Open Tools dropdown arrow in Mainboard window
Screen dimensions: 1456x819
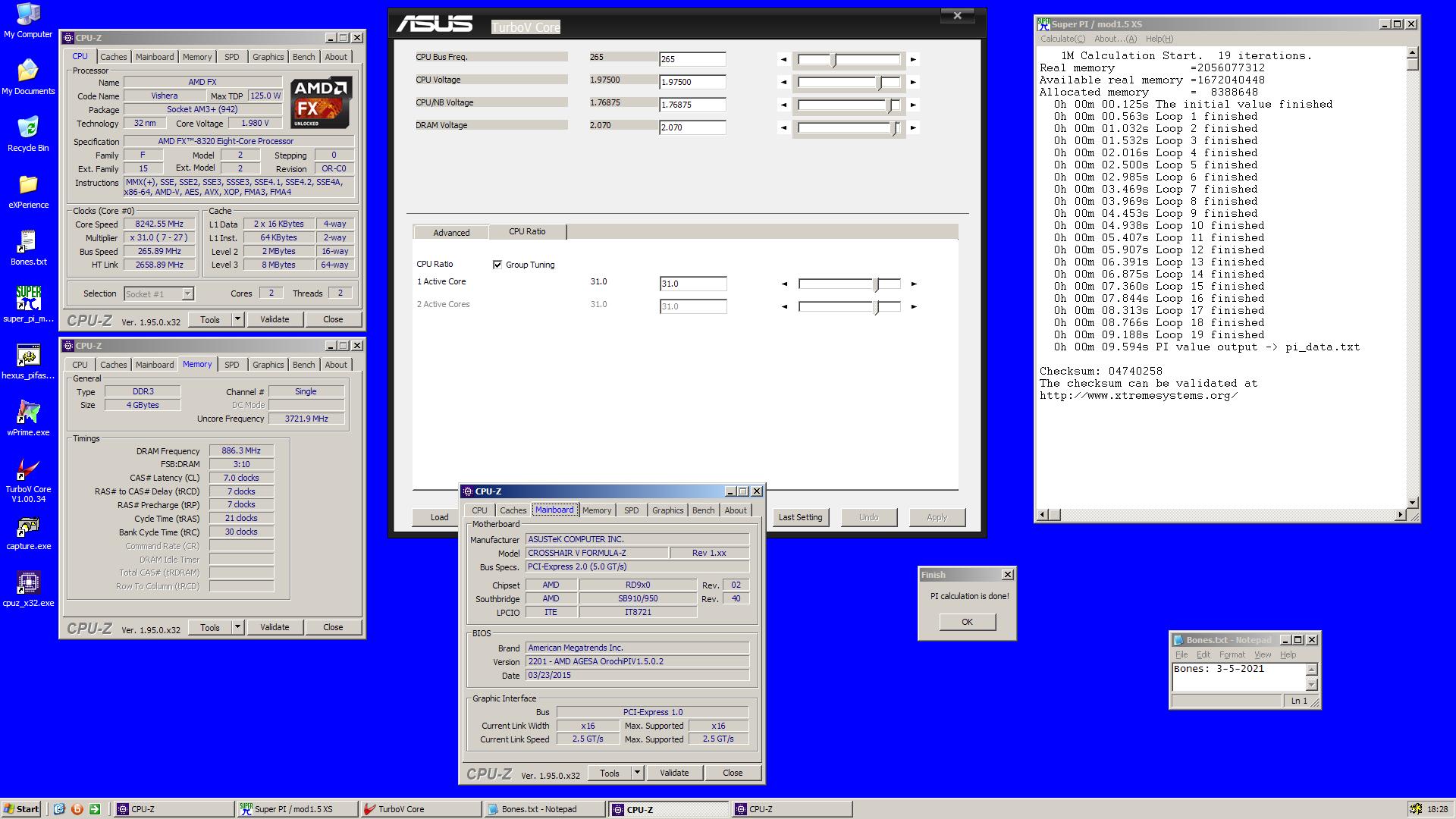click(x=637, y=773)
